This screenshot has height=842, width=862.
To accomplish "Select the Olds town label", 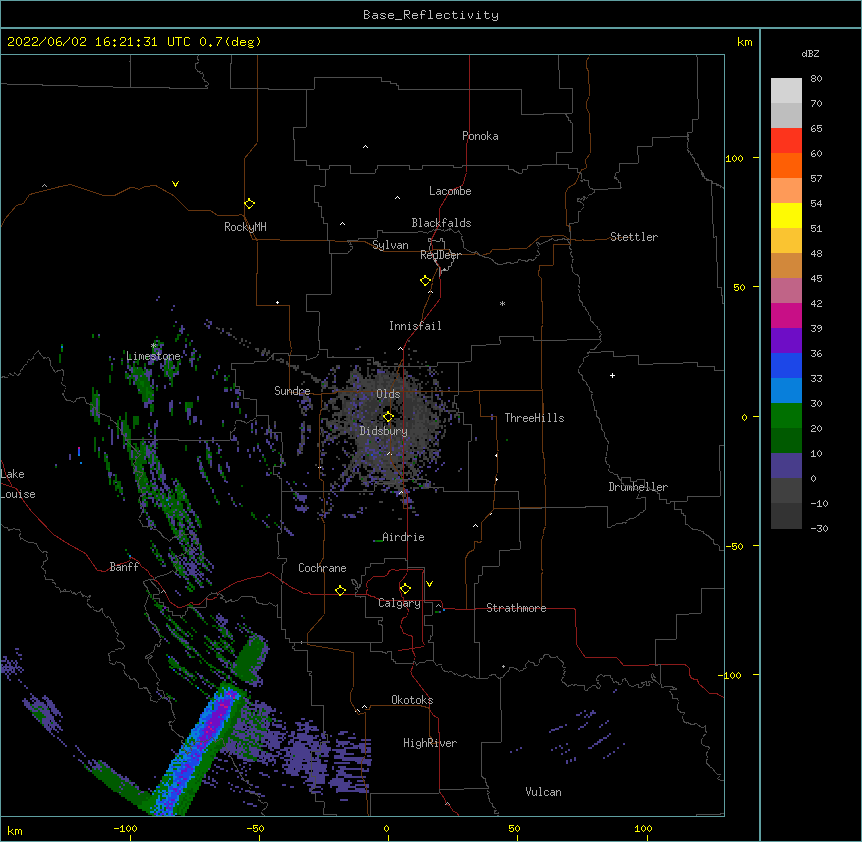I will tap(388, 394).
